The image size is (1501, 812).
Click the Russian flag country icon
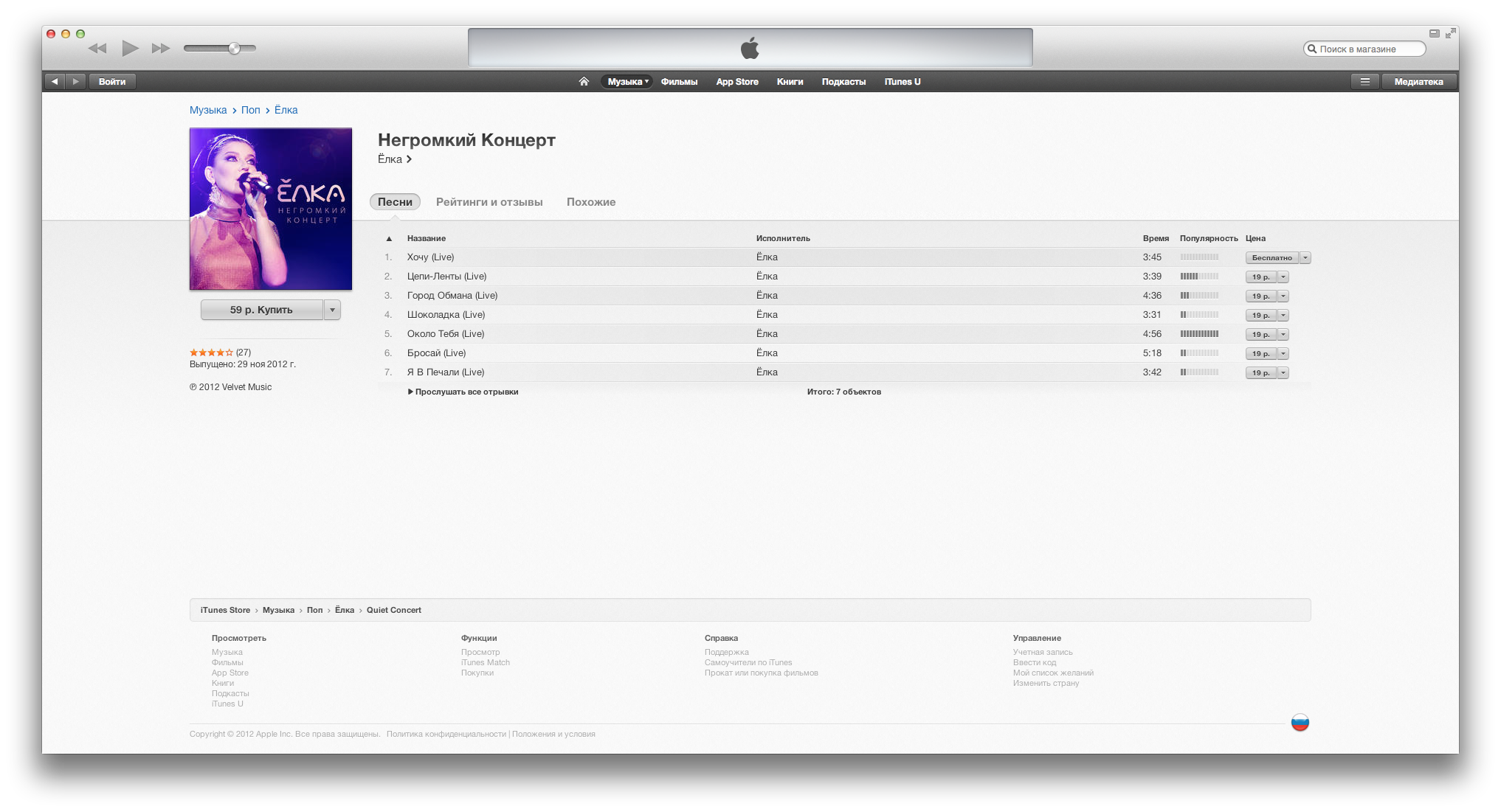tap(1300, 723)
